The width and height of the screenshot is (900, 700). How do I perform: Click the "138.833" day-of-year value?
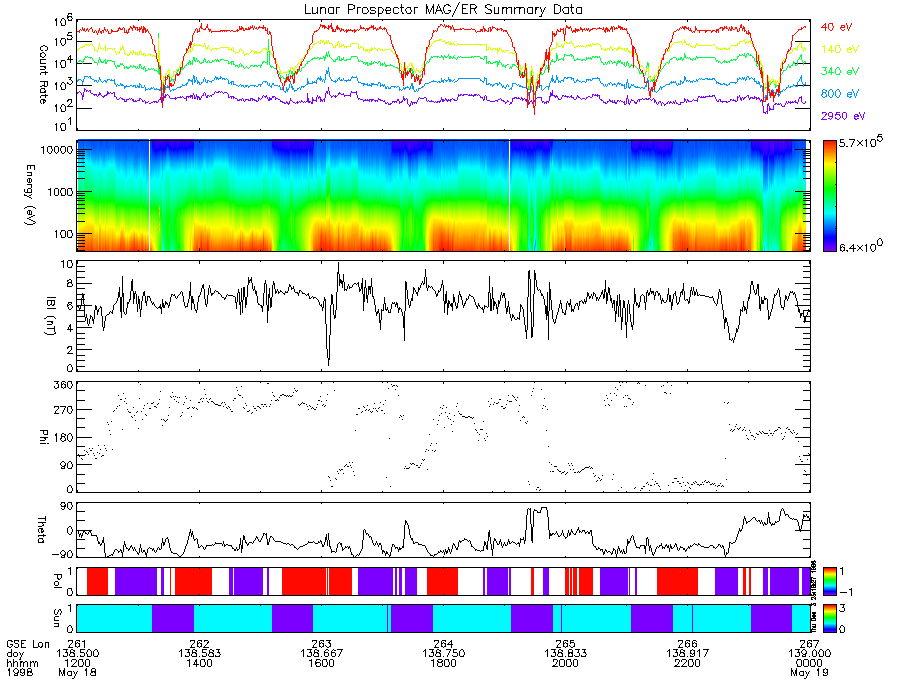pyautogui.click(x=565, y=654)
